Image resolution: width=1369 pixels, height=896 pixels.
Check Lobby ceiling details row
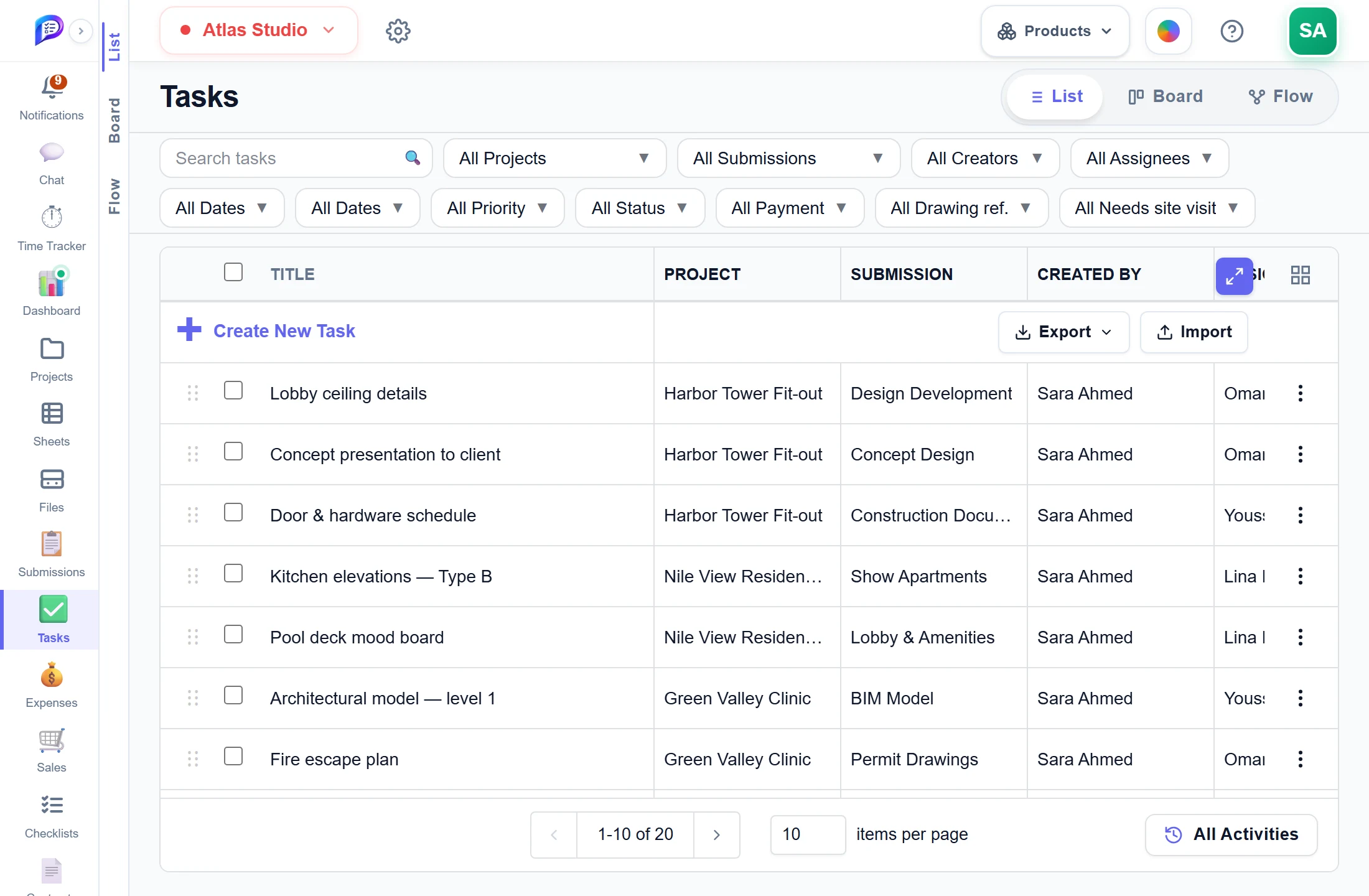233,391
